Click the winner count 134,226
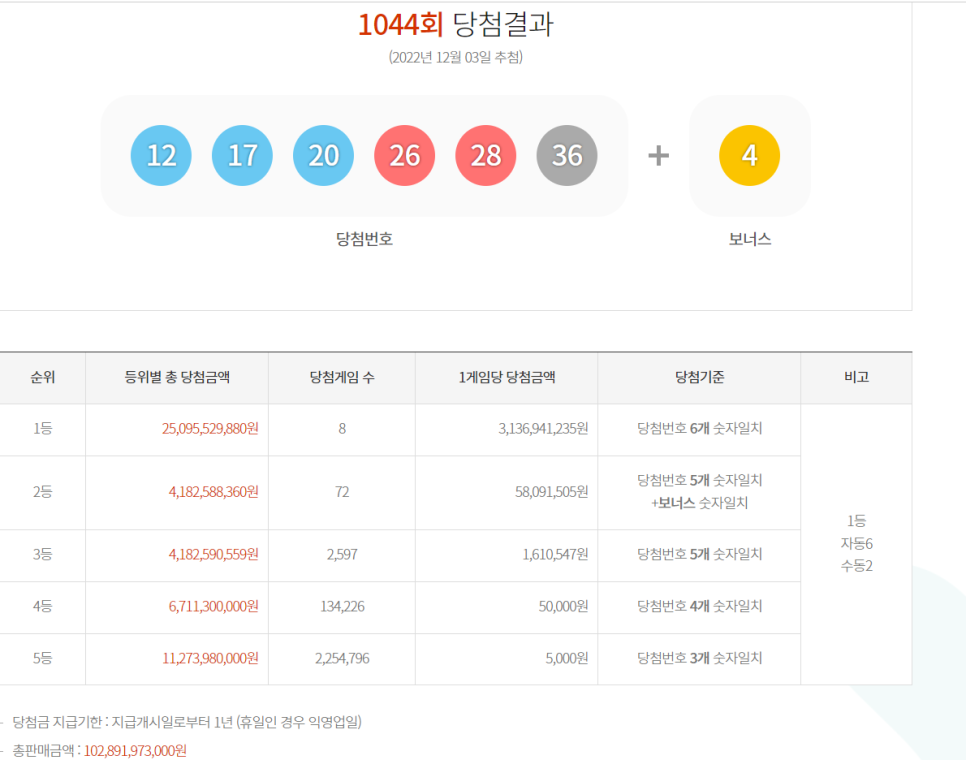 [342, 607]
